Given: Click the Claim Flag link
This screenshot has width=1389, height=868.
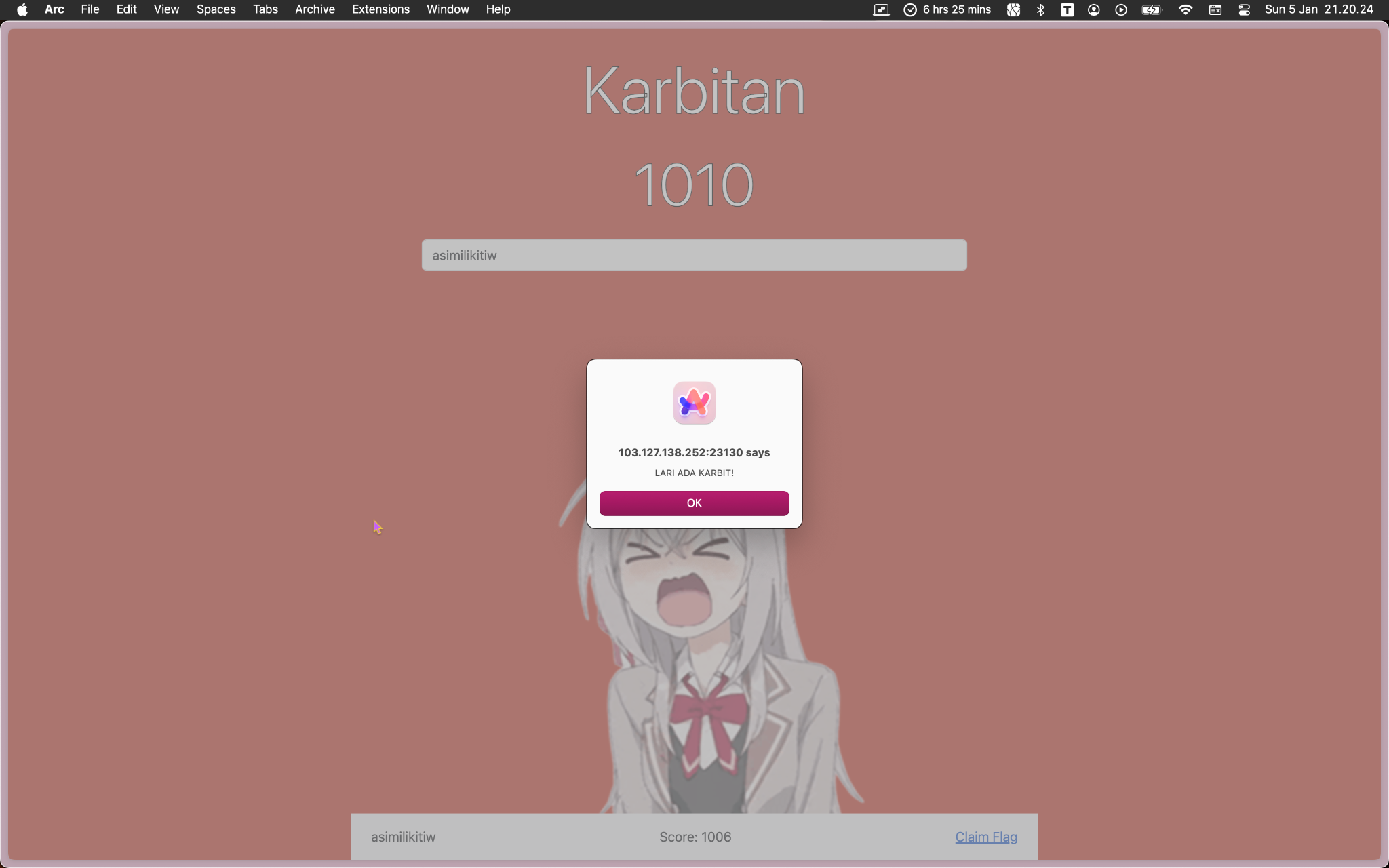Looking at the screenshot, I should (x=985, y=837).
